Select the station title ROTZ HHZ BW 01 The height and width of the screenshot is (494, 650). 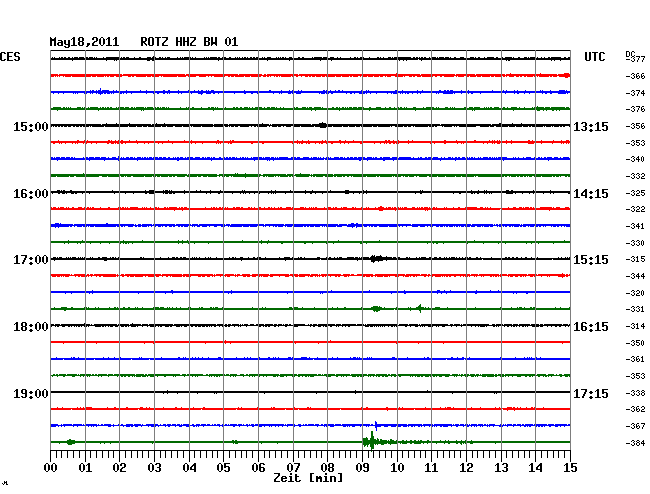pyautogui.click(x=189, y=42)
